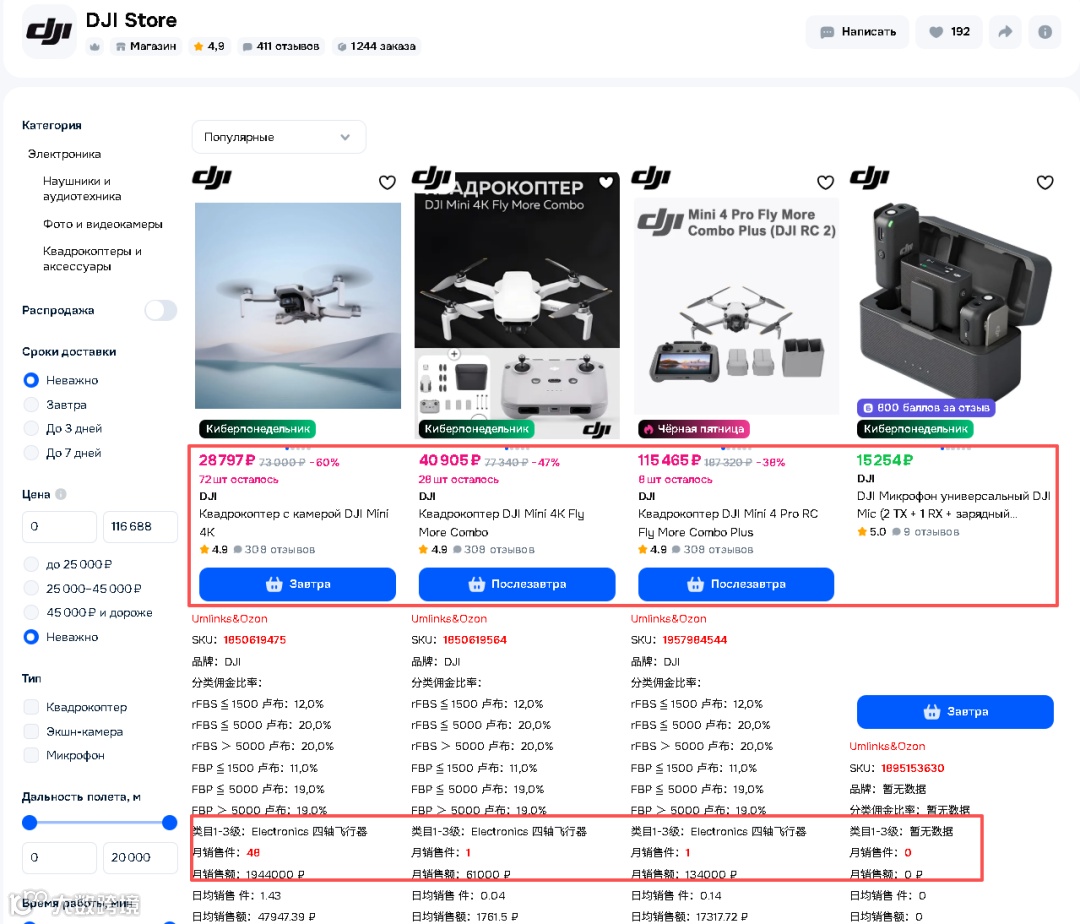The image size is (1080, 924).
Task: Select price Неважно radio option
Action: click(31, 637)
